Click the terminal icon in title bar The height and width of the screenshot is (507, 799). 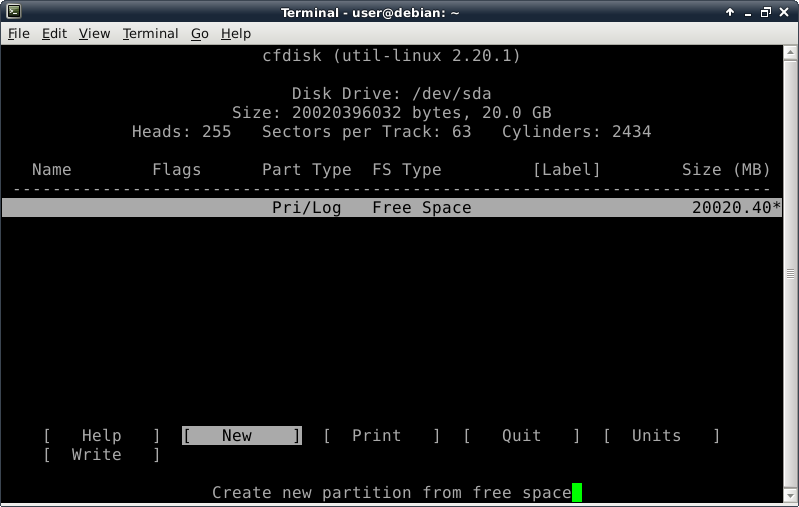click(x=11, y=12)
